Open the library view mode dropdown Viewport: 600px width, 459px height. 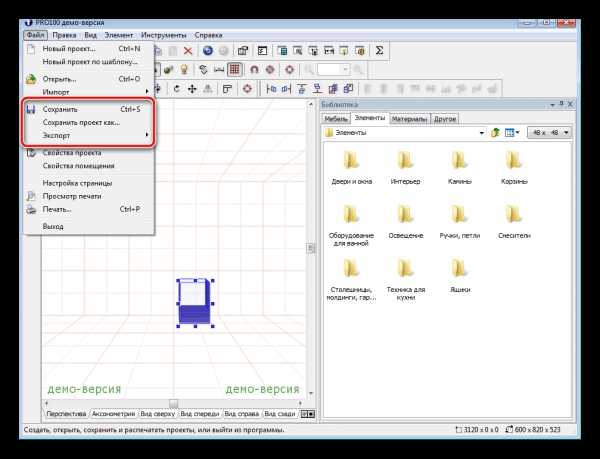(x=520, y=132)
